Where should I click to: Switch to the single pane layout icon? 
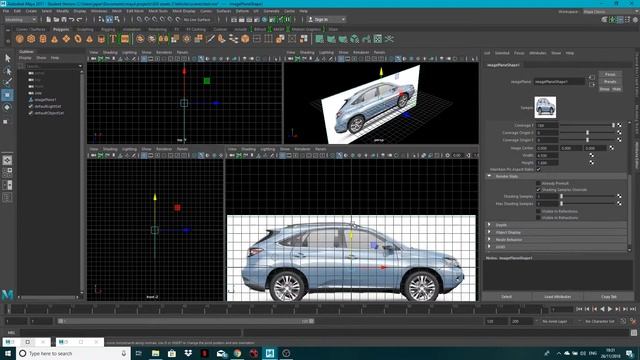pyautogui.click(x=7, y=160)
